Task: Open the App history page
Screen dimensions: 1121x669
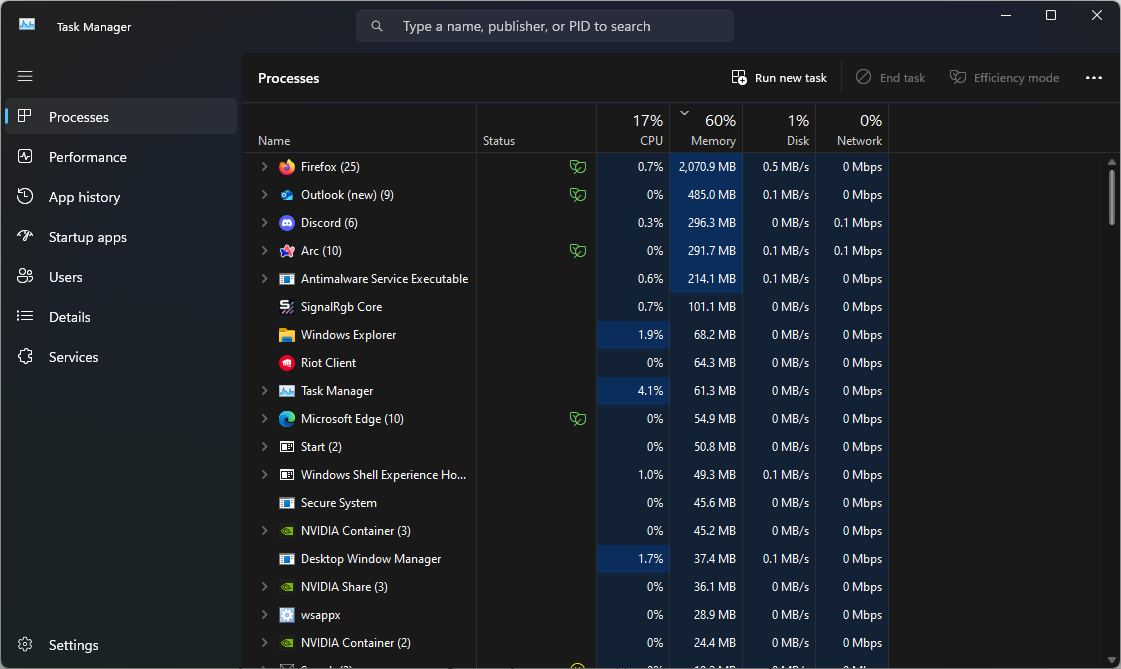Action: (121, 197)
